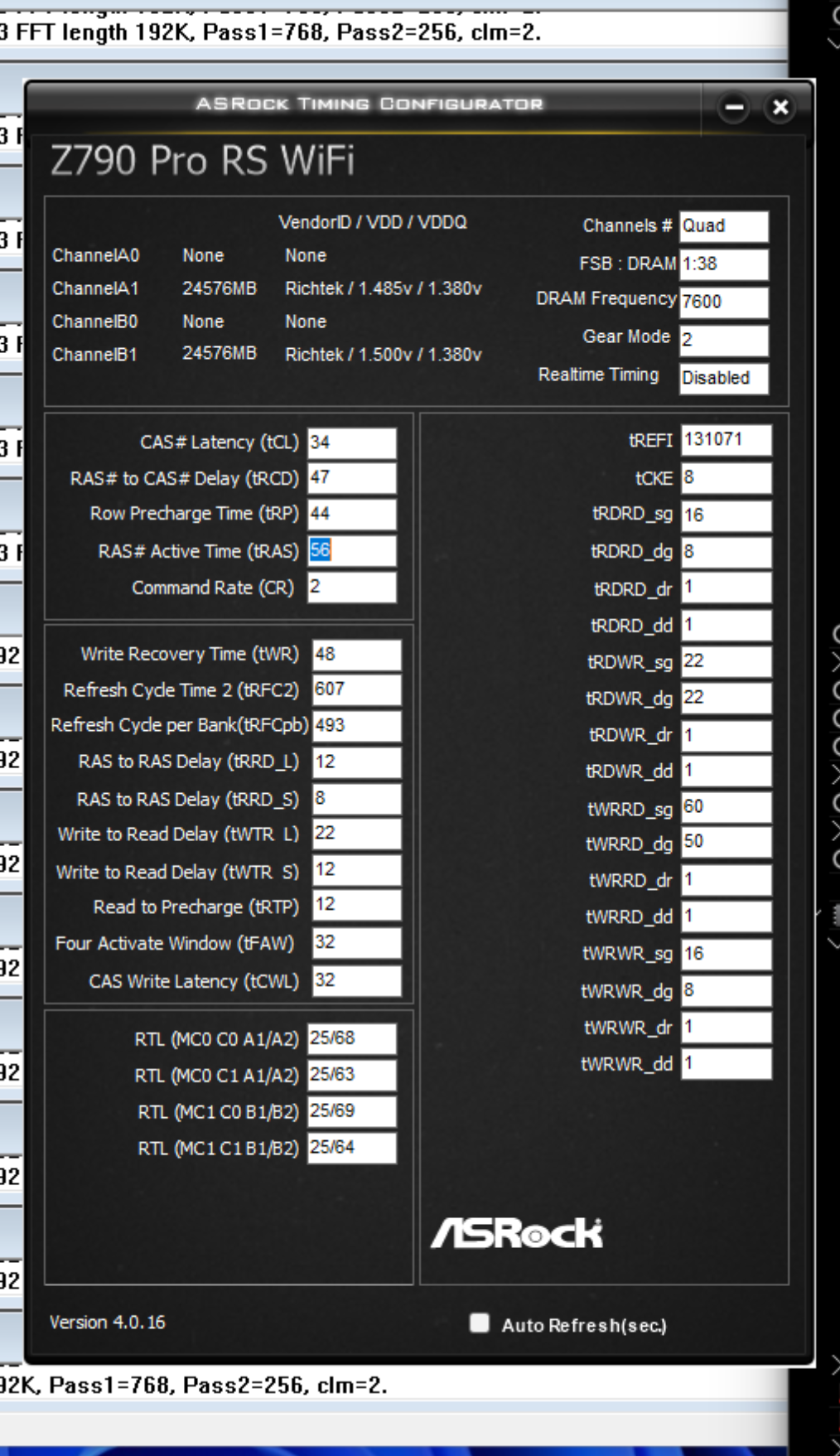
Task: Click the tWRRD_dd value field
Action: coord(727,916)
